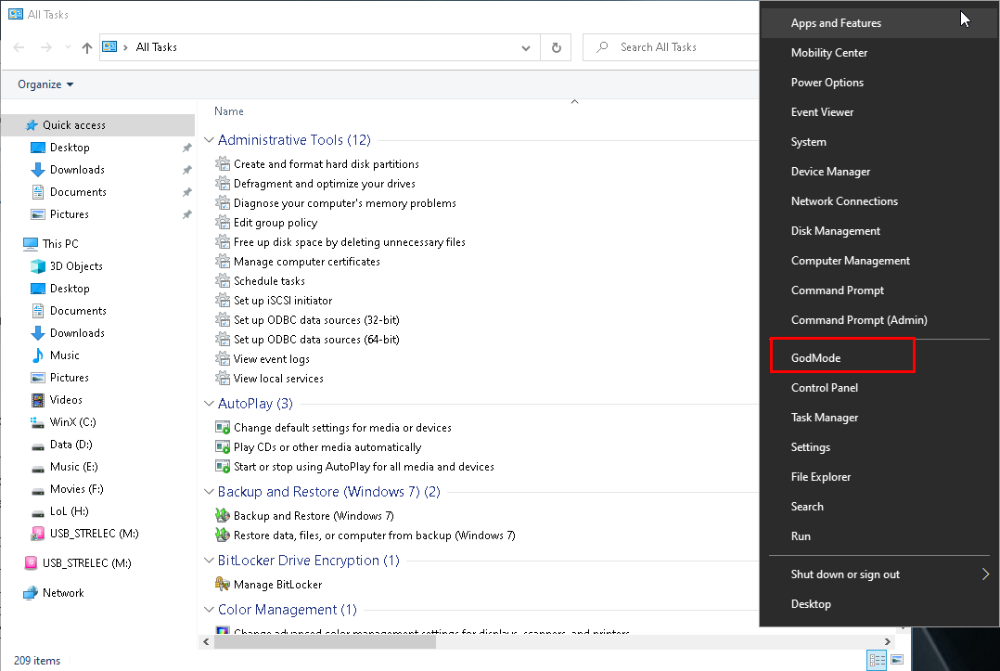Open Power Options from WinX menu

tap(879, 82)
